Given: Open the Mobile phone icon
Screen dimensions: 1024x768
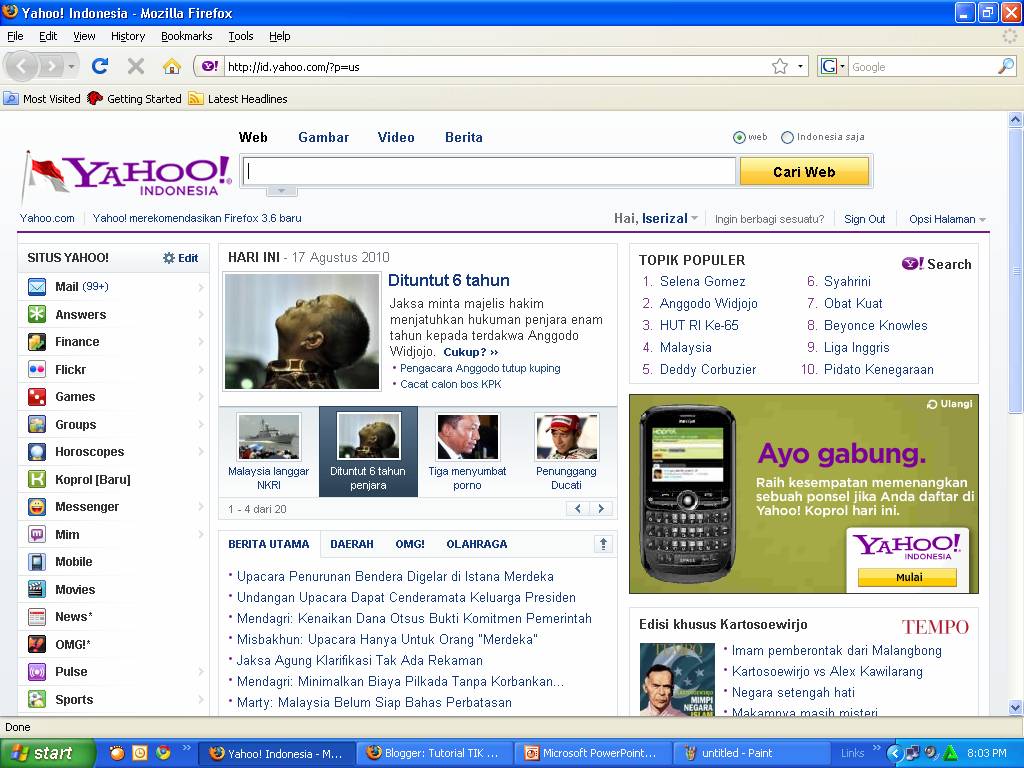Looking at the screenshot, I should pyautogui.click(x=37, y=562).
